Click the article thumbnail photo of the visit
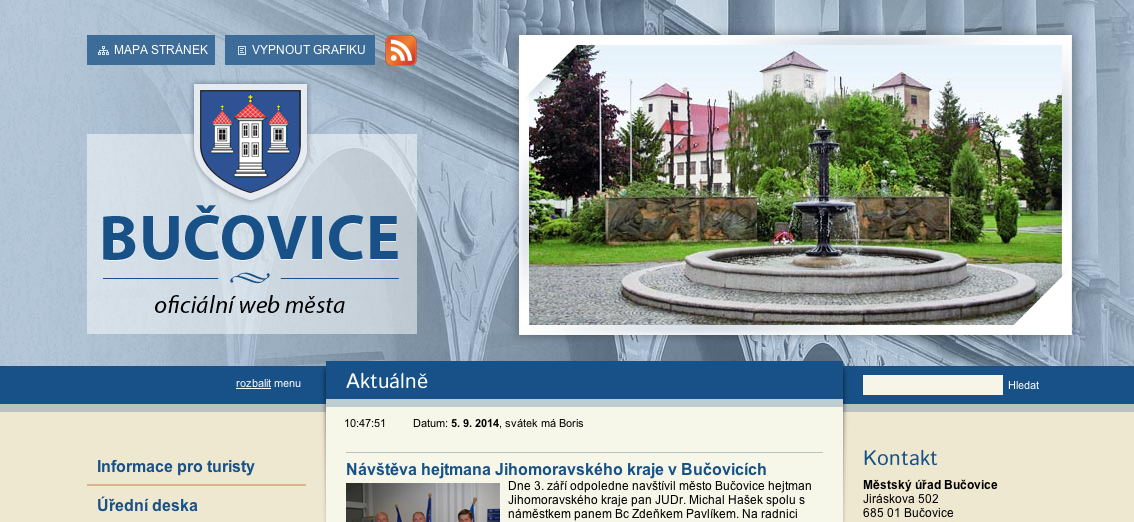This screenshot has width=1134, height=522. click(422, 502)
